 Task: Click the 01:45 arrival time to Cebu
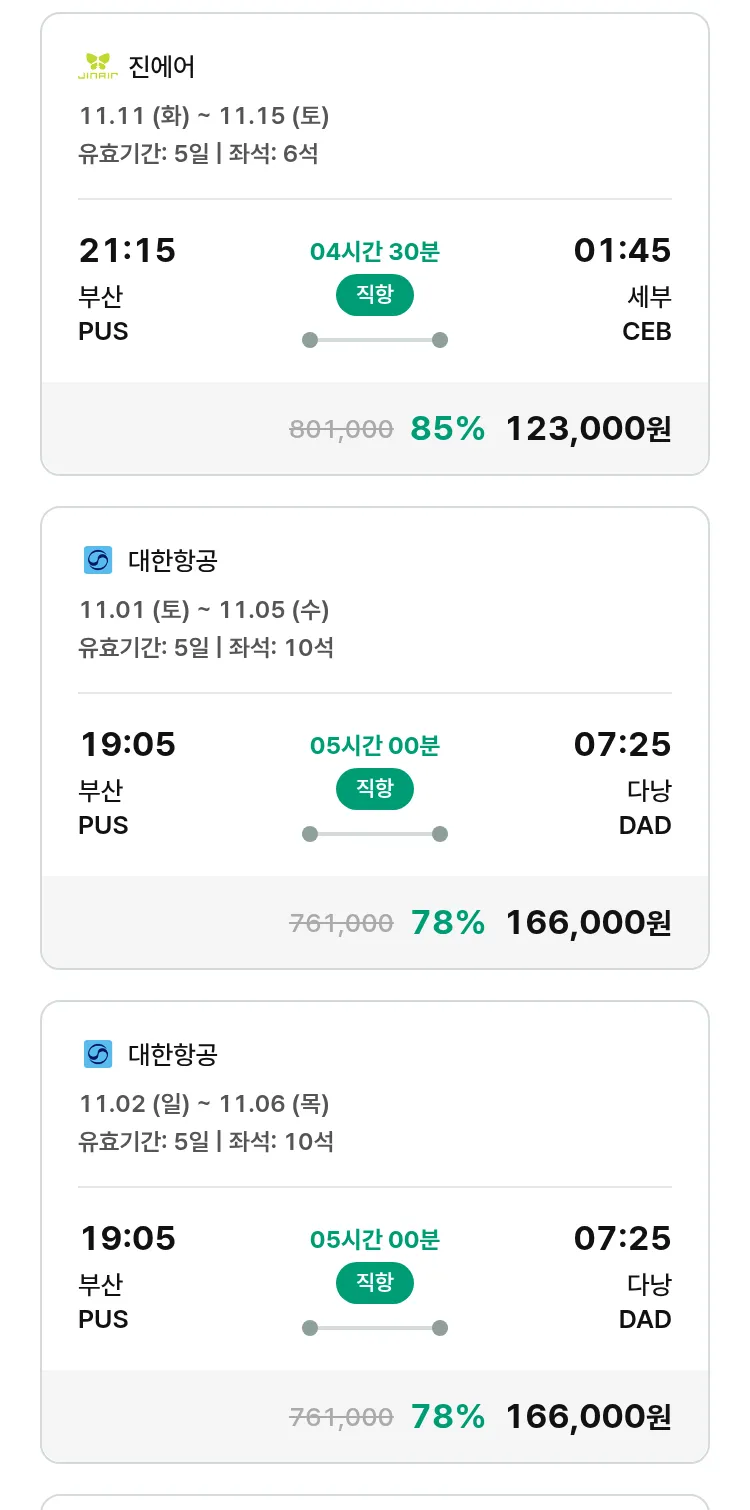[622, 250]
